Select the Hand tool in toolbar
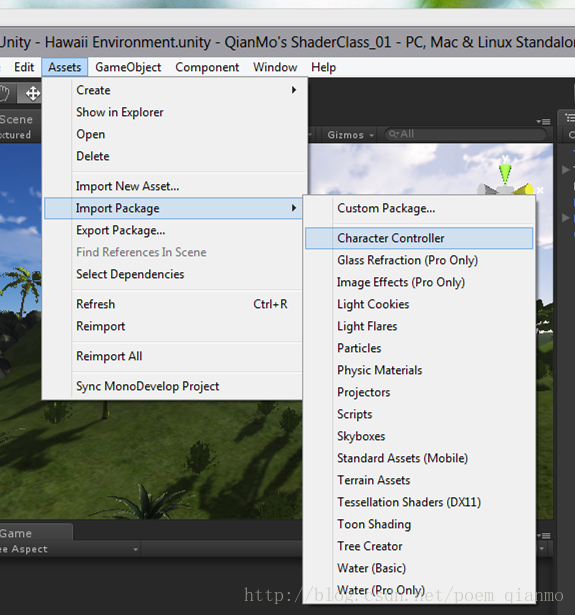Viewport: 575px width, 615px height. (5, 93)
